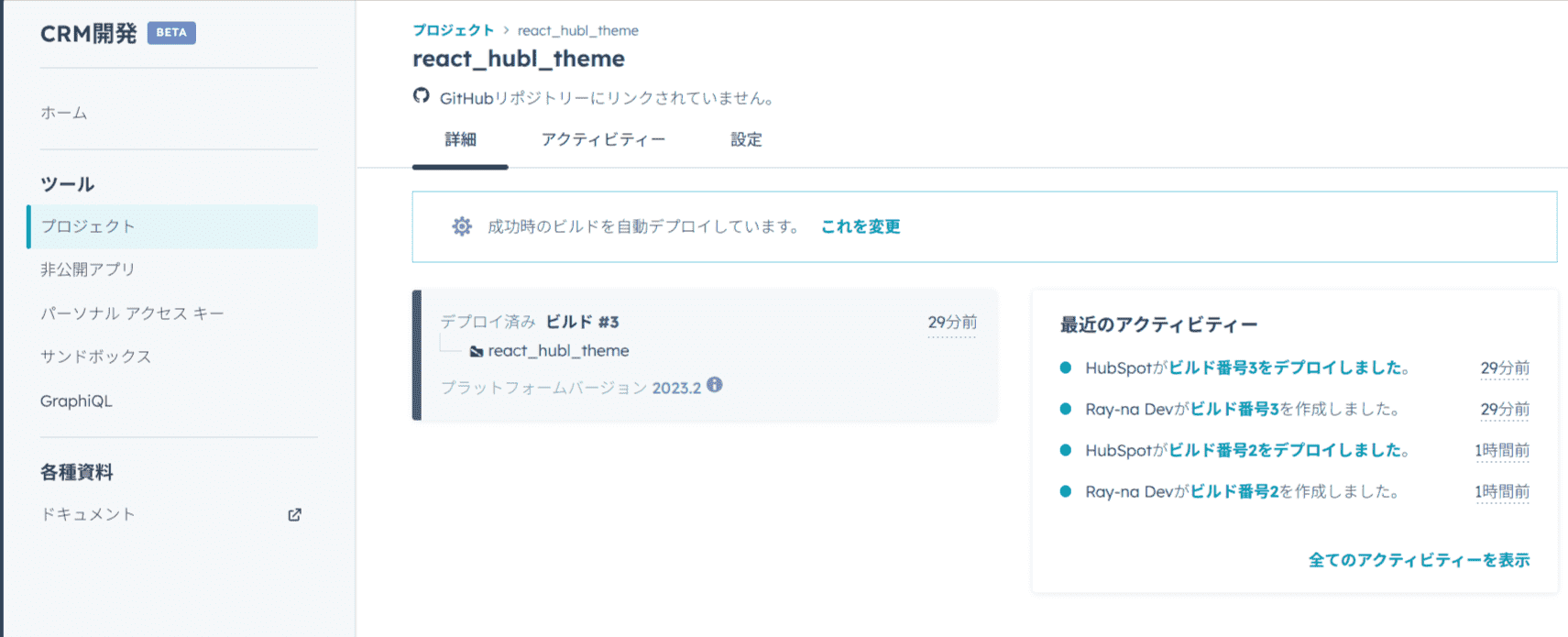This screenshot has width=1568, height=637.
Task: Open パーソナル アクセス キー menu item
Action: pyautogui.click(x=132, y=313)
